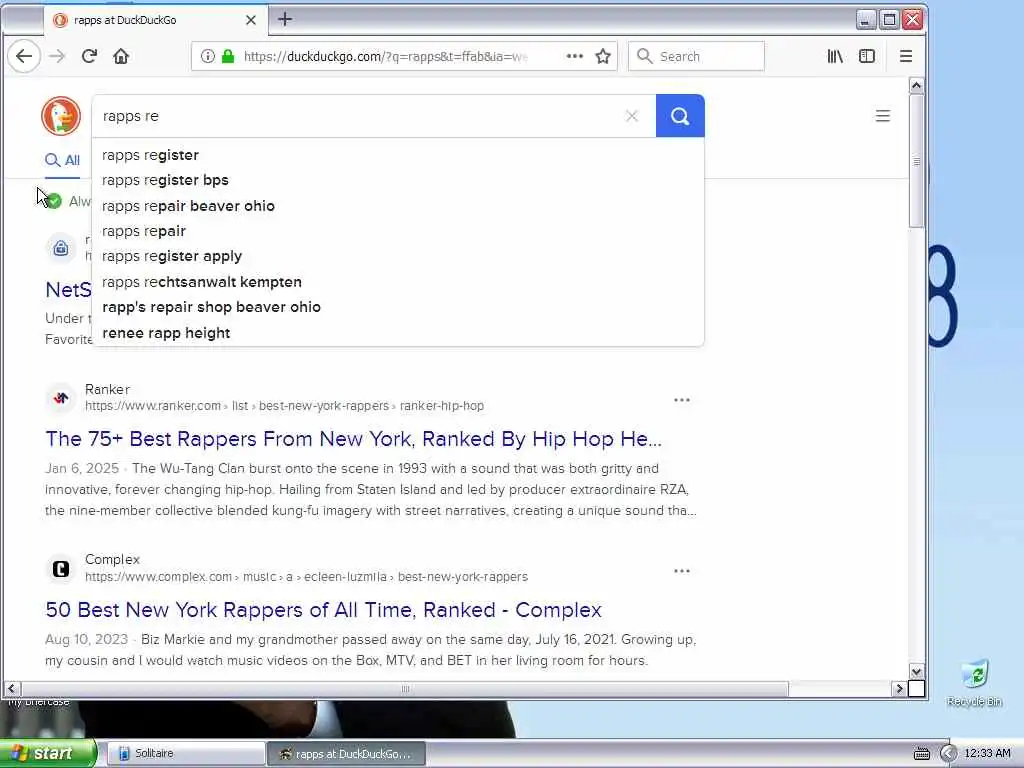The height and width of the screenshot is (768, 1024).
Task: Choose suggestion rapps repair beaver ohio
Action: (x=398, y=206)
